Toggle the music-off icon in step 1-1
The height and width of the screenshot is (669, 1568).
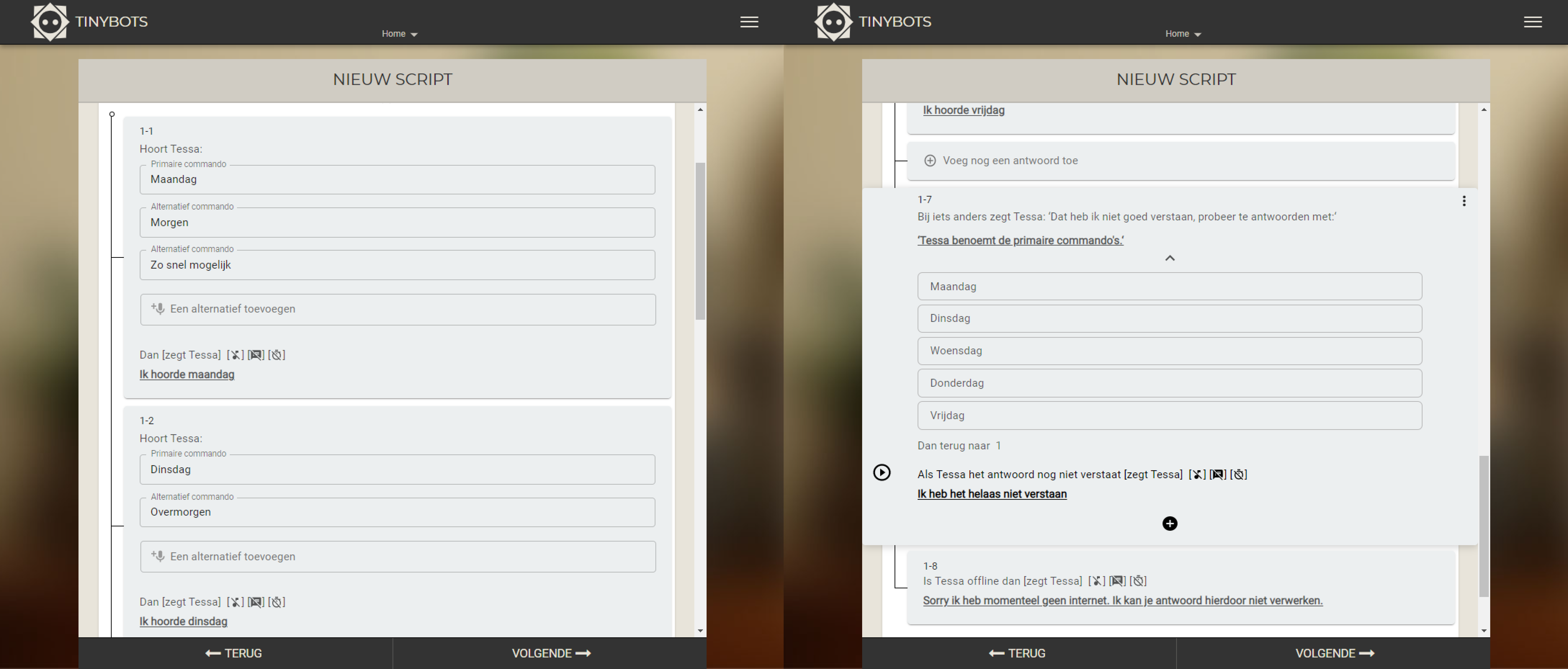235,355
